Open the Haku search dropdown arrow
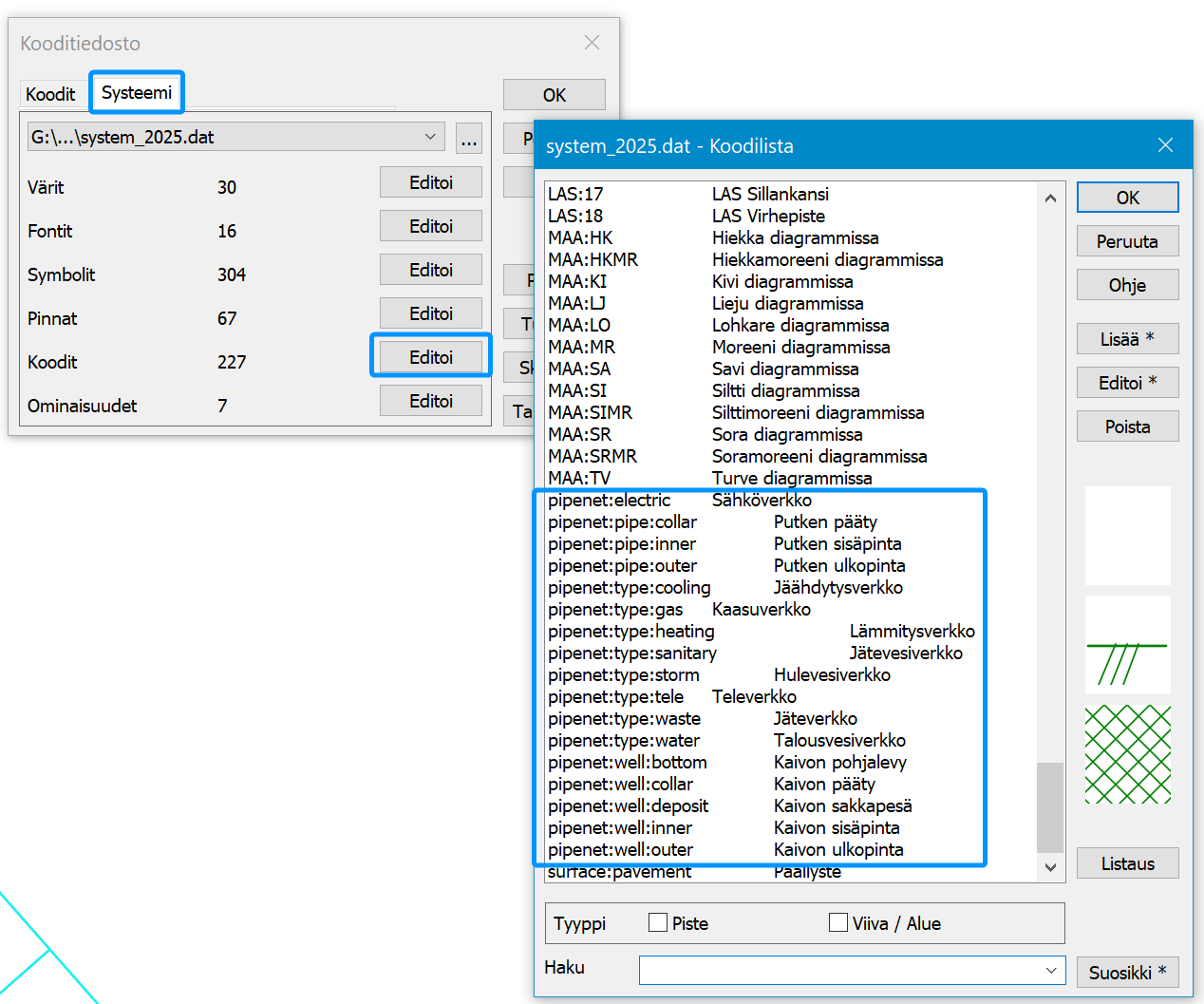 [1051, 970]
